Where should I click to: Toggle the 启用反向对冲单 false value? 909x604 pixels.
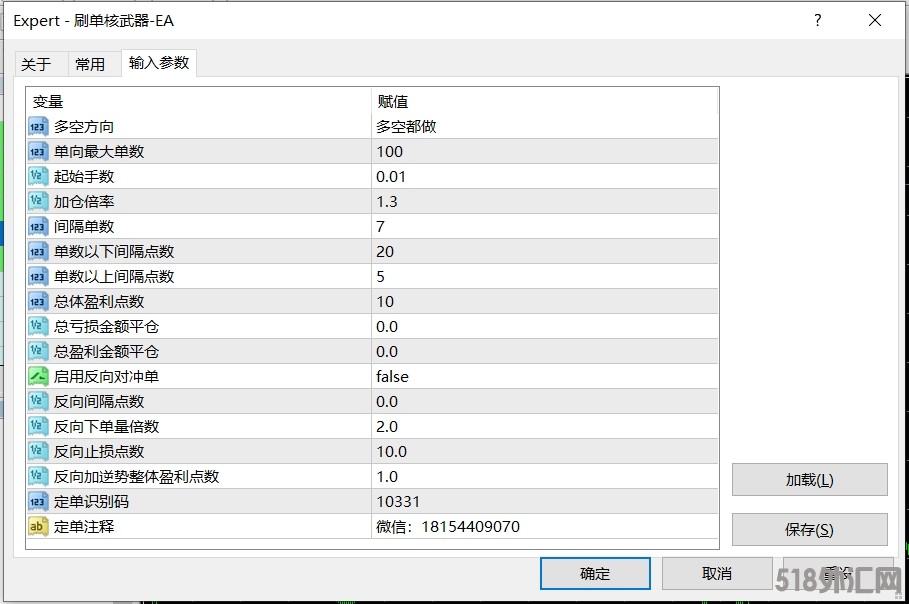coord(544,377)
